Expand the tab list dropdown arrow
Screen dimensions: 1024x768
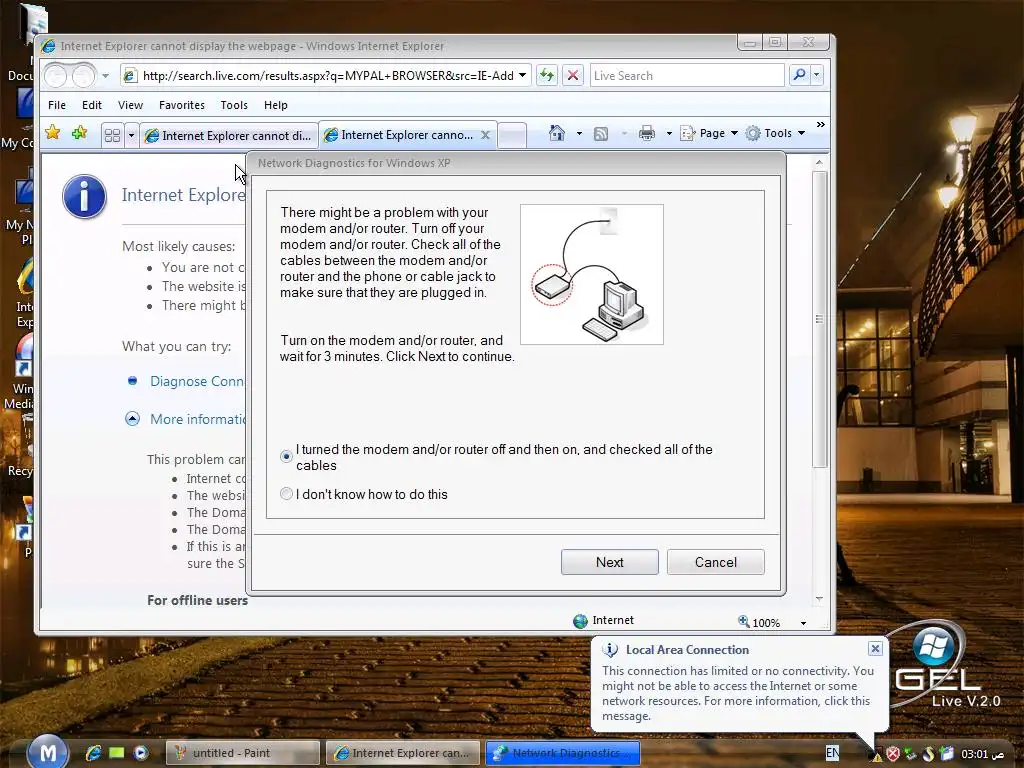[131, 135]
